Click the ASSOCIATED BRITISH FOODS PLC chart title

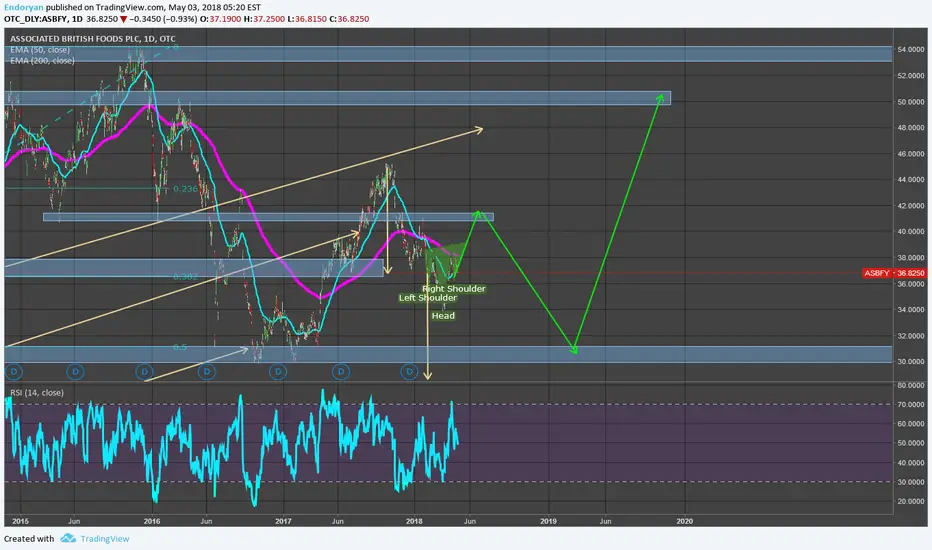pyautogui.click(x=92, y=39)
